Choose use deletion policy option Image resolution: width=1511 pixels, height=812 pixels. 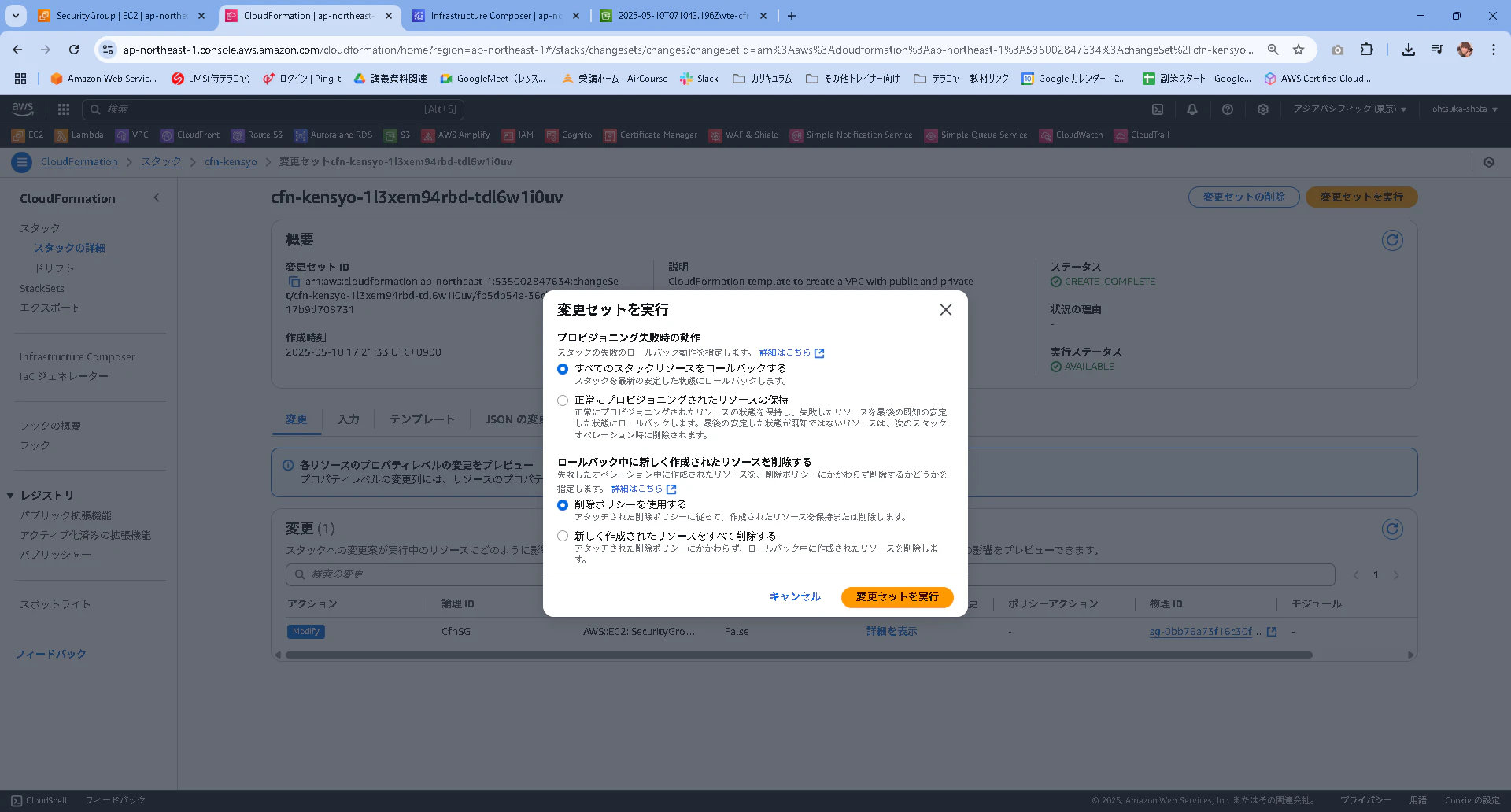point(563,505)
